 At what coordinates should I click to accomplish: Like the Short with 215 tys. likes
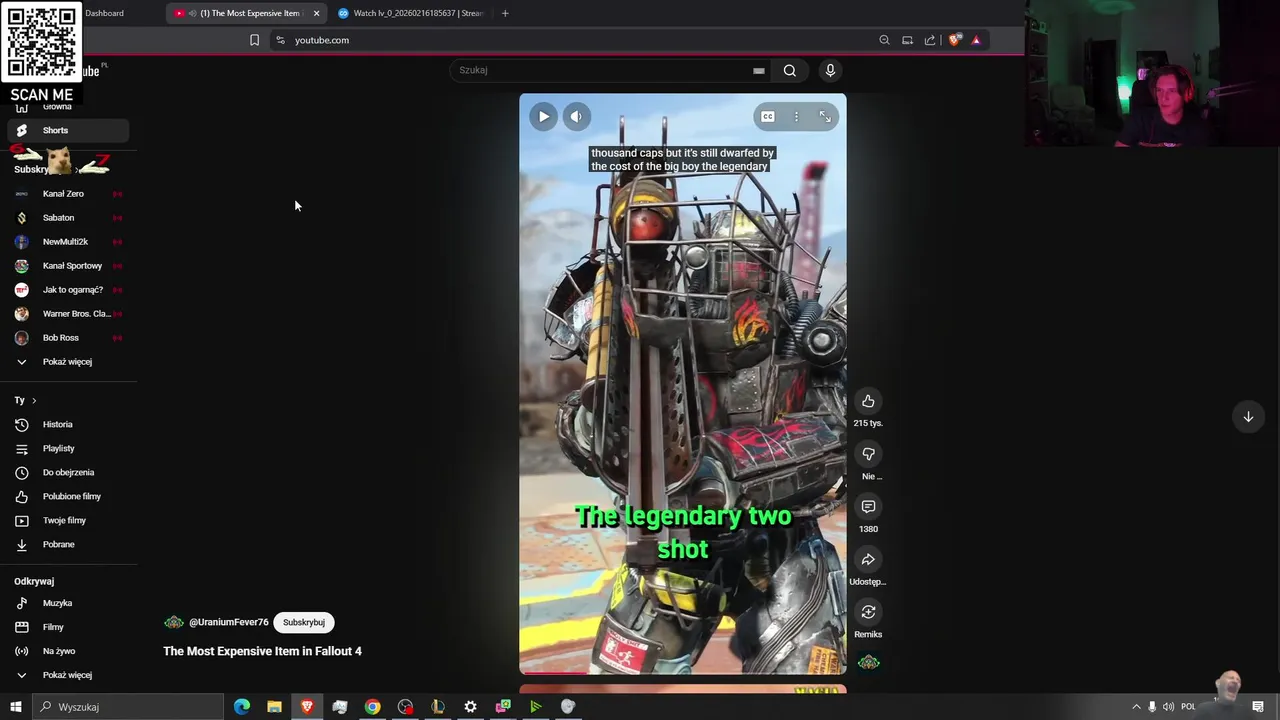(868, 401)
